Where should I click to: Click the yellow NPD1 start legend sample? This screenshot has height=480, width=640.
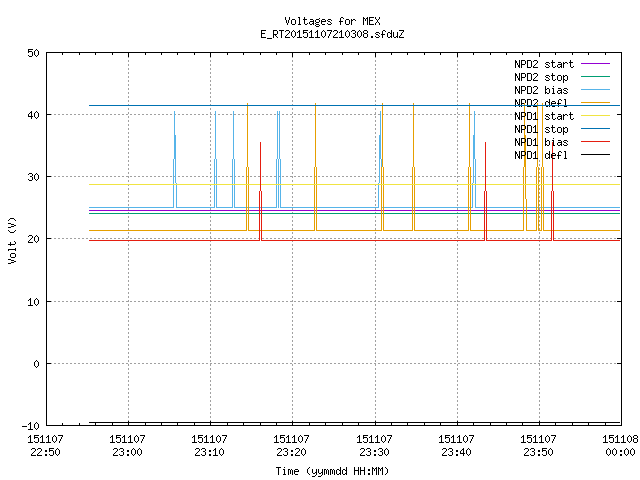[595, 116]
